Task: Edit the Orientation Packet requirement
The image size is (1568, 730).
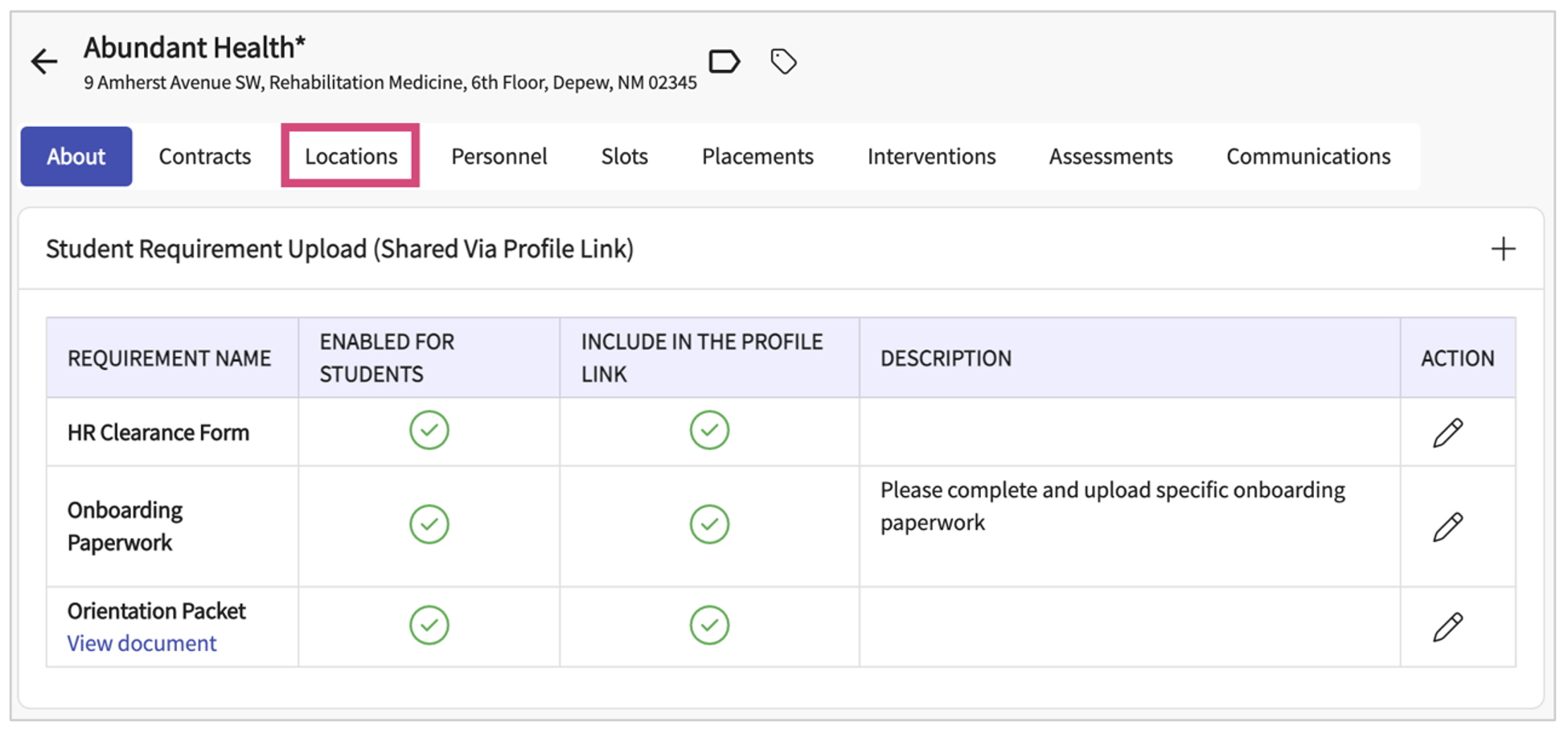Action: [x=1447, y=627]
